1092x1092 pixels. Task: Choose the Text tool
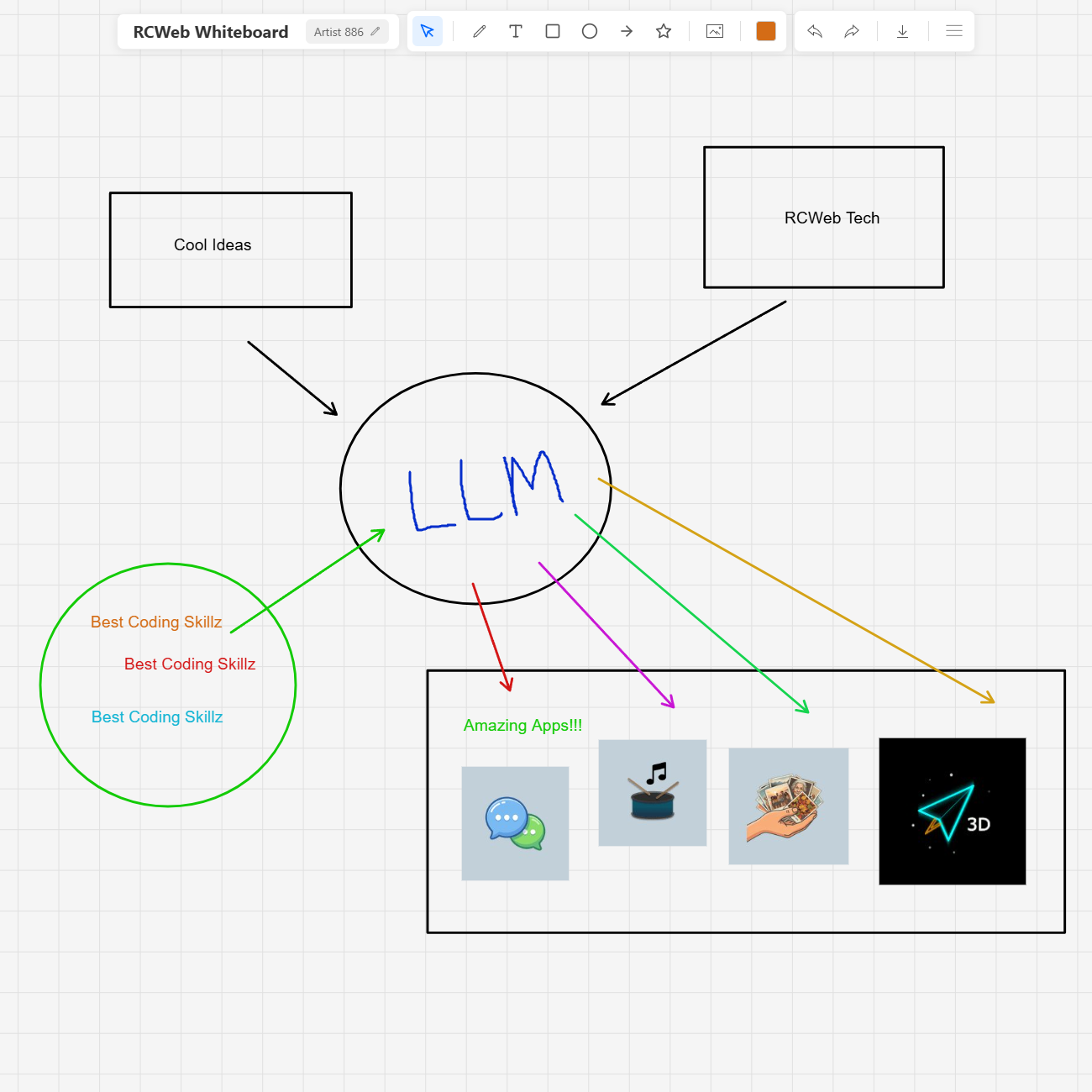tap(516, 31)
